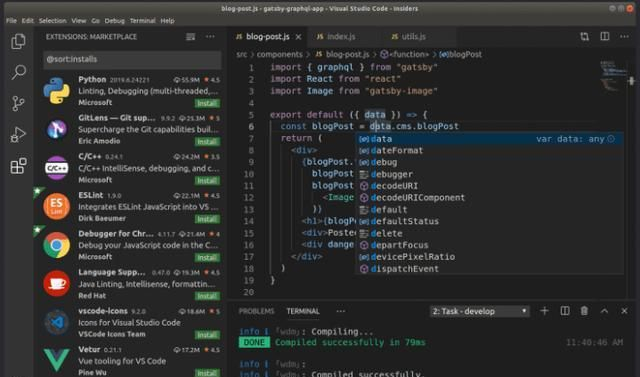Click the 'src' breadcrumb segment
640x377 pixels.
pos(242,54)
